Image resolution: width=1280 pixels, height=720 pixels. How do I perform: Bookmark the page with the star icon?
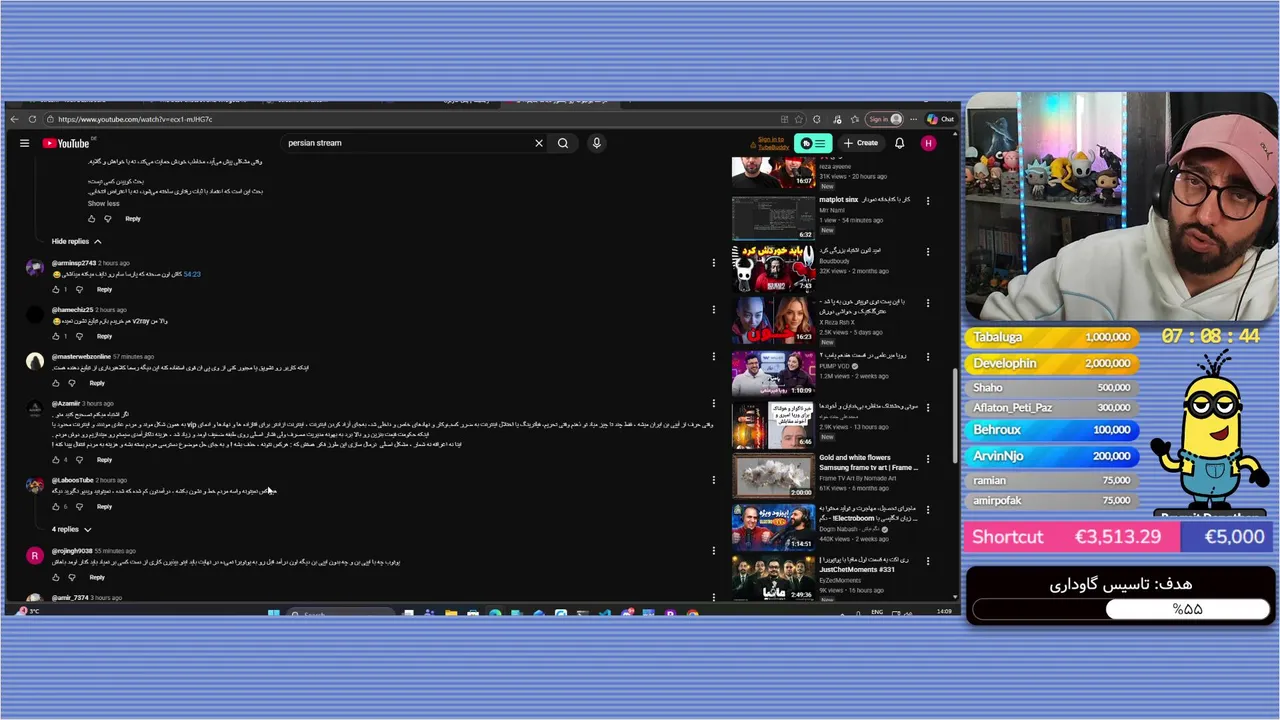[799, 119]
